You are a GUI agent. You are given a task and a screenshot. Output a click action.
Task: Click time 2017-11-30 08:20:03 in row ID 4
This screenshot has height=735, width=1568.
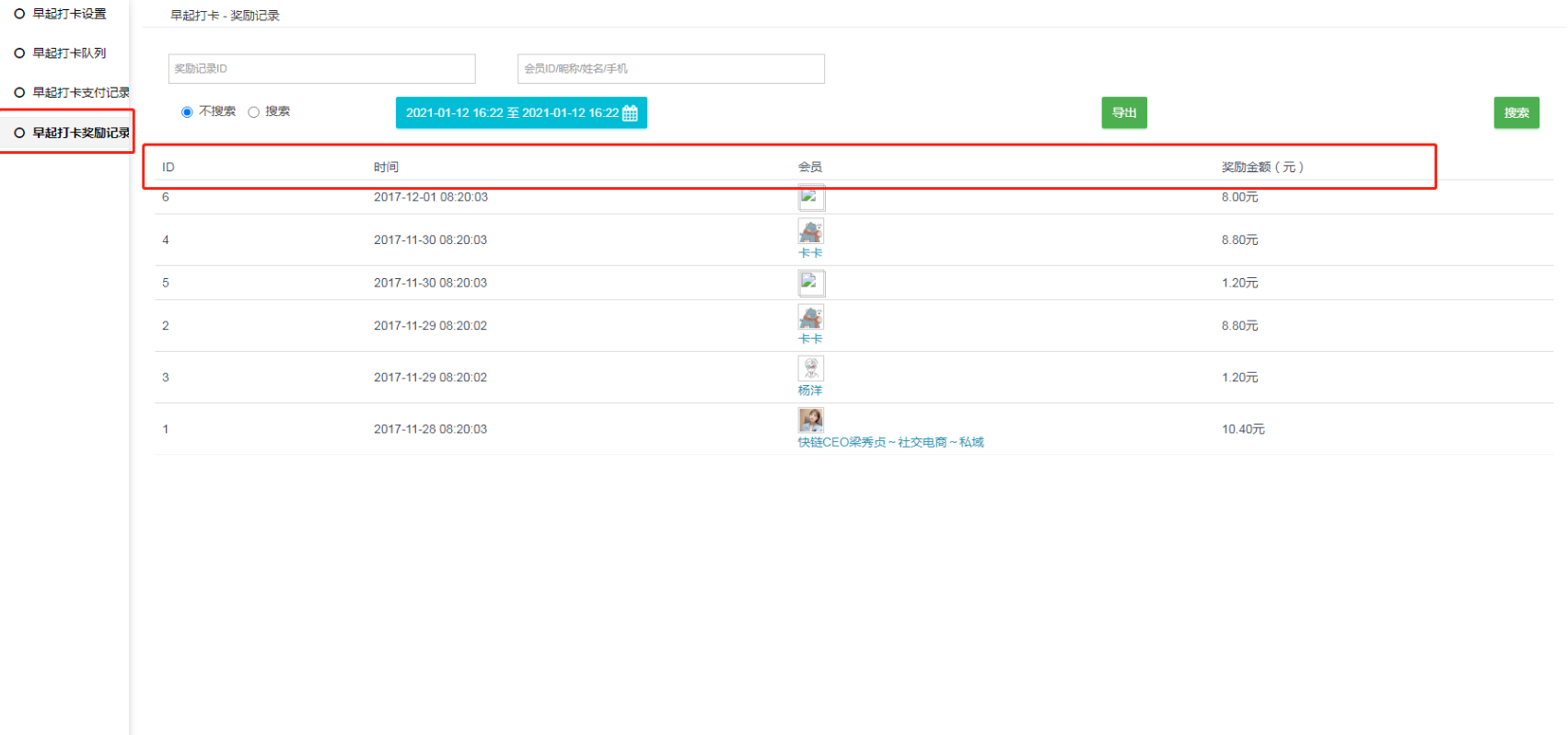(431, 240)
